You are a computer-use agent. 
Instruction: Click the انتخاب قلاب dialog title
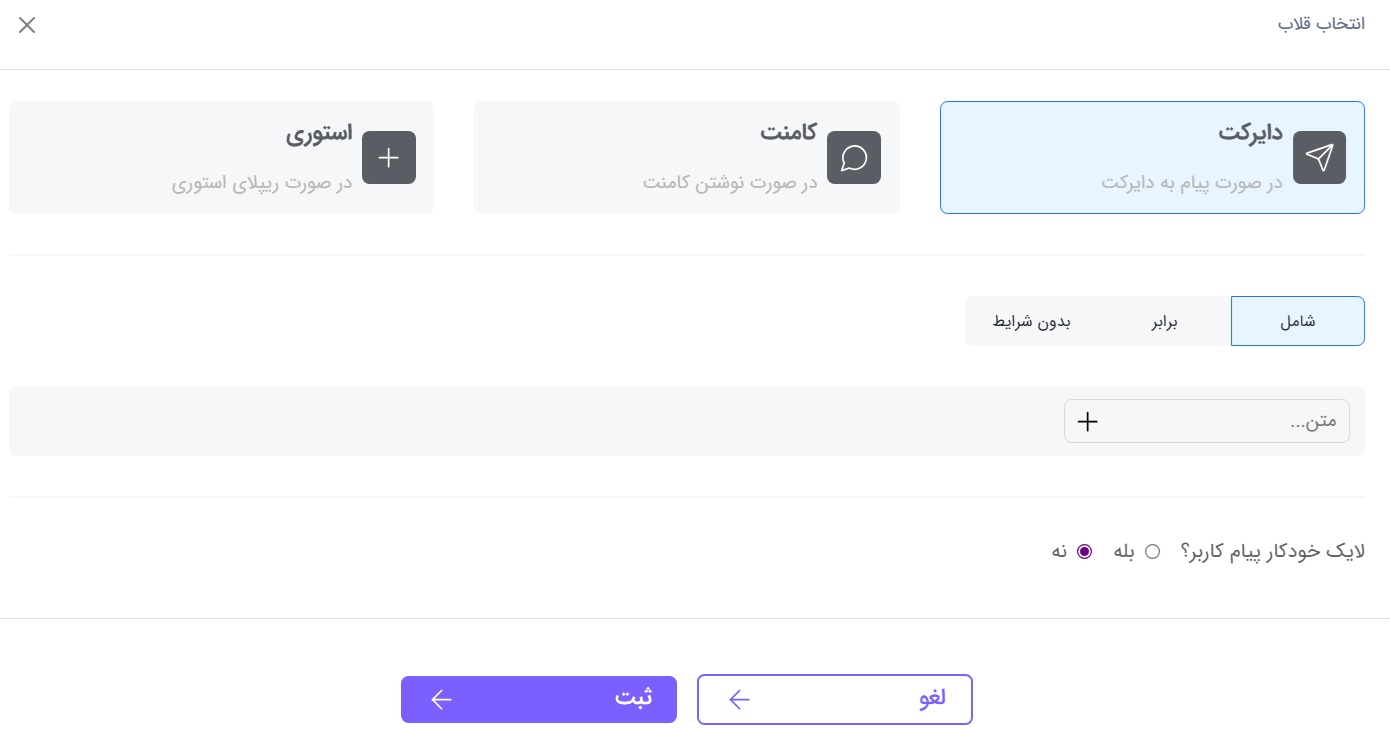(x=1322, y=23)
